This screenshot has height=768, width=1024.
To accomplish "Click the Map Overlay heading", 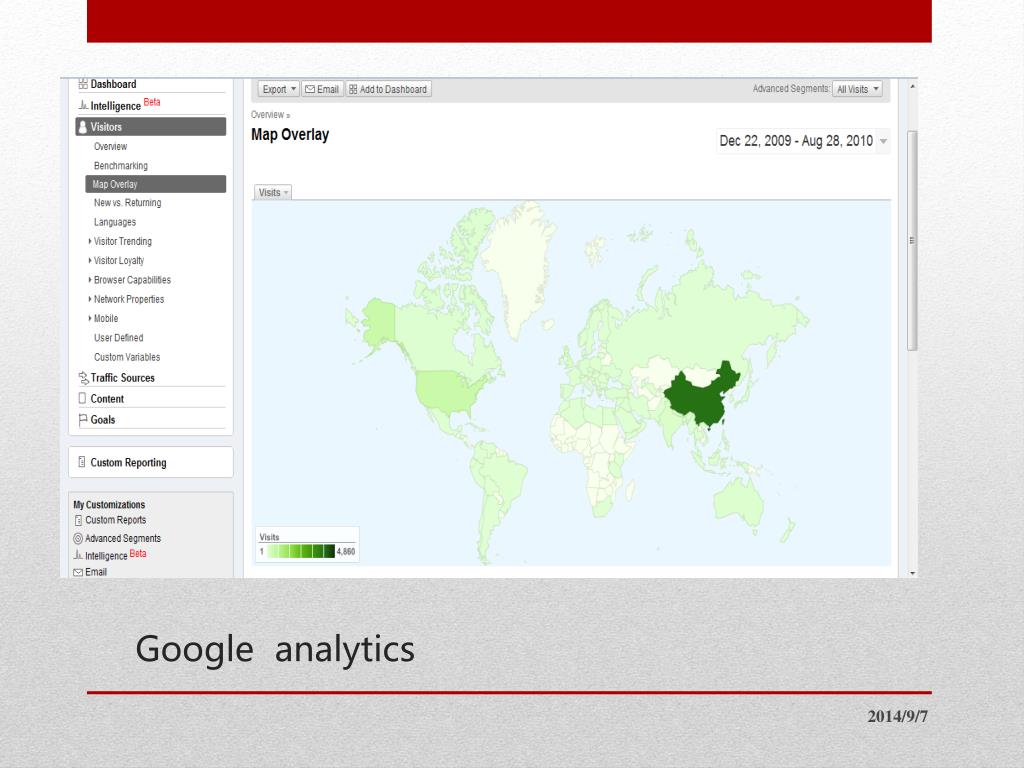I will [290, 135].
